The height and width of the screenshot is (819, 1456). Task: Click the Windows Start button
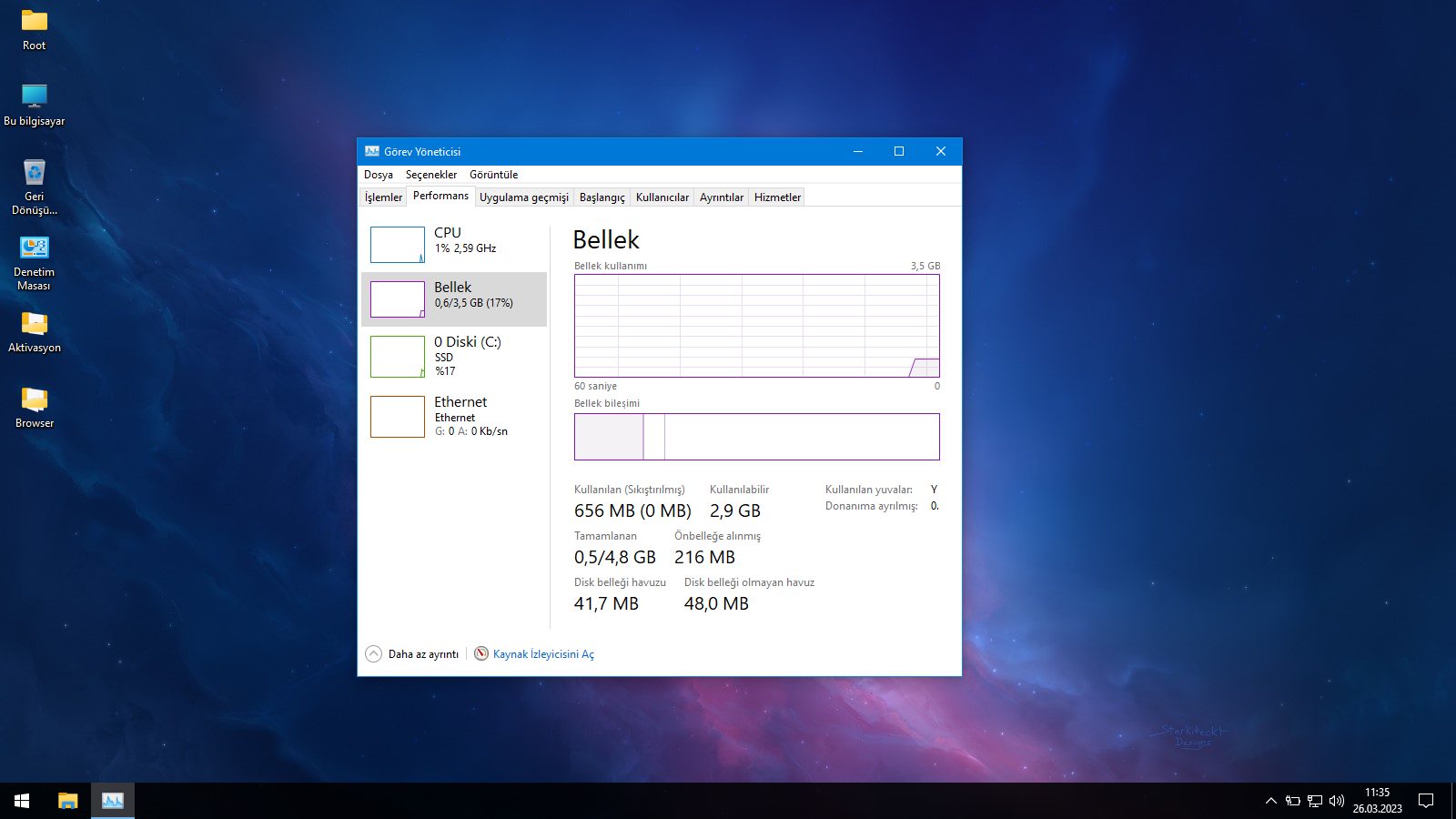22,801
